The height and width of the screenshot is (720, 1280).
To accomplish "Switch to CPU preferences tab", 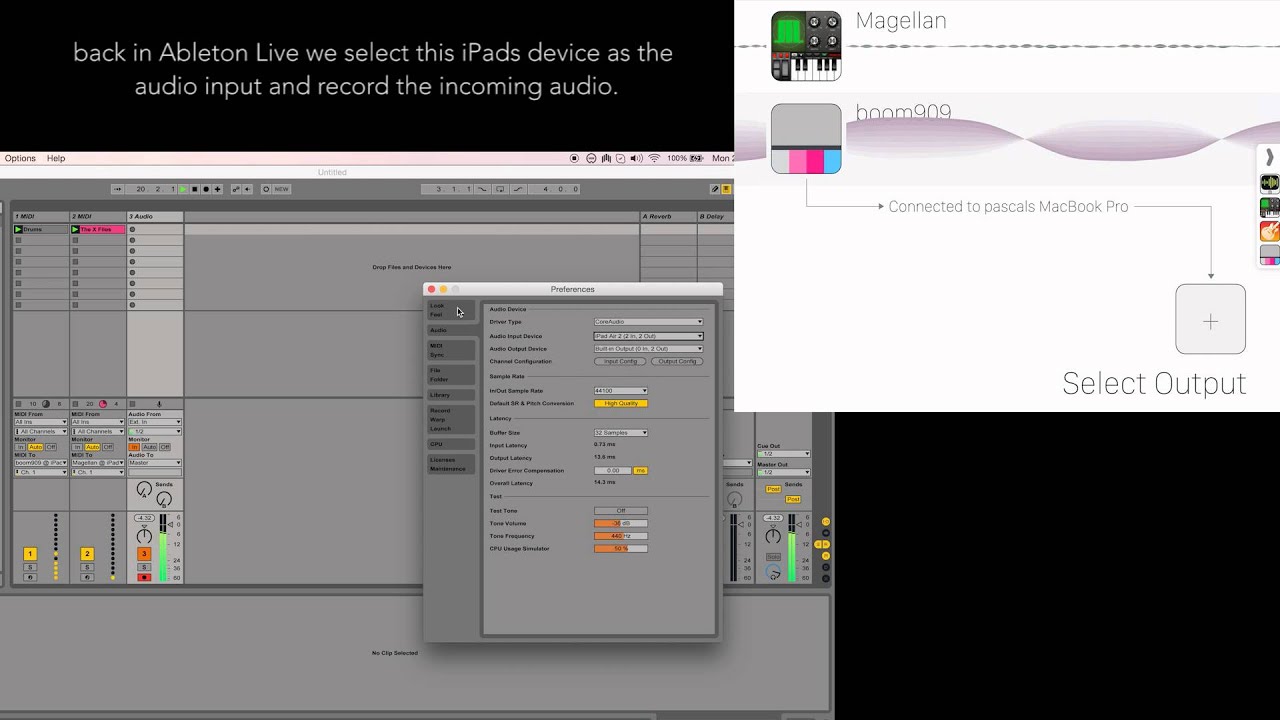I will tap(451, 444).
